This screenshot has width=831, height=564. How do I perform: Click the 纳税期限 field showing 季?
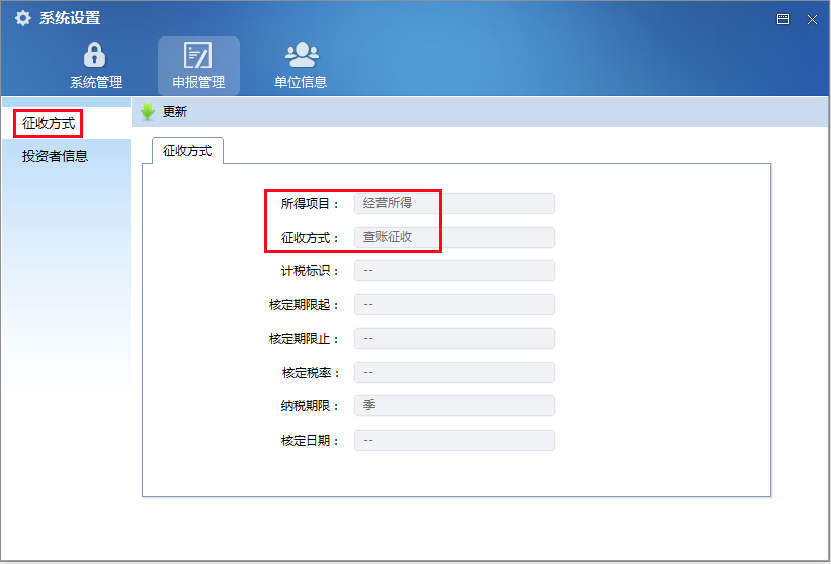pos(454,406)
